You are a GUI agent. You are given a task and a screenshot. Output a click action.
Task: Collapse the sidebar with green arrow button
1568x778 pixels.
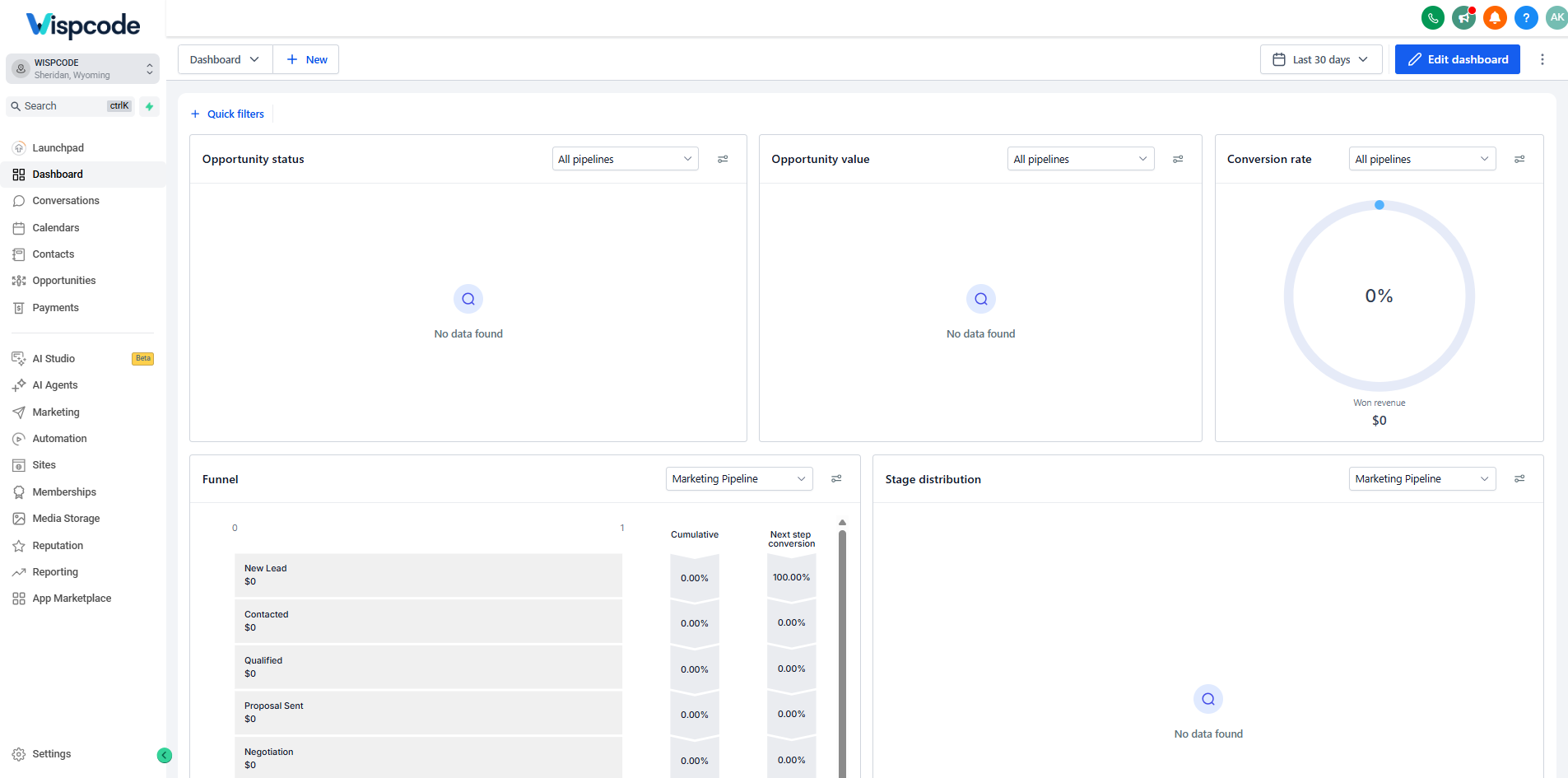pos(165,755)
